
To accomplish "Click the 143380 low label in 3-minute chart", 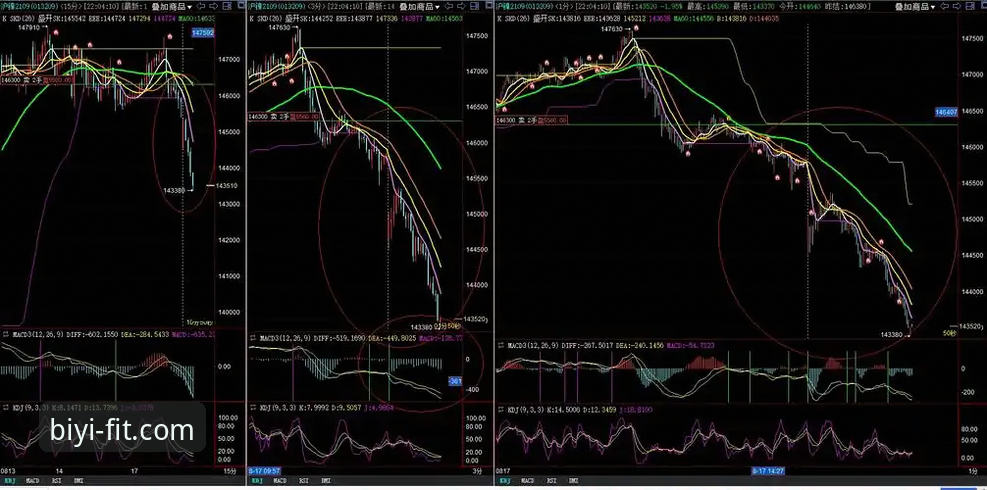I will tap(421, 327).
